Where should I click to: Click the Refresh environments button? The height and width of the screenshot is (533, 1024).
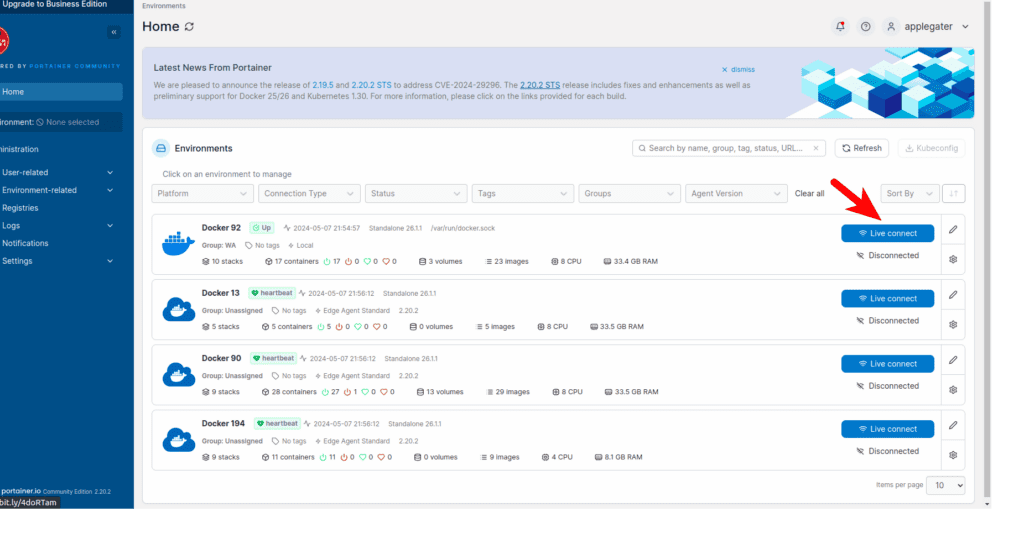tap(861, 148)
